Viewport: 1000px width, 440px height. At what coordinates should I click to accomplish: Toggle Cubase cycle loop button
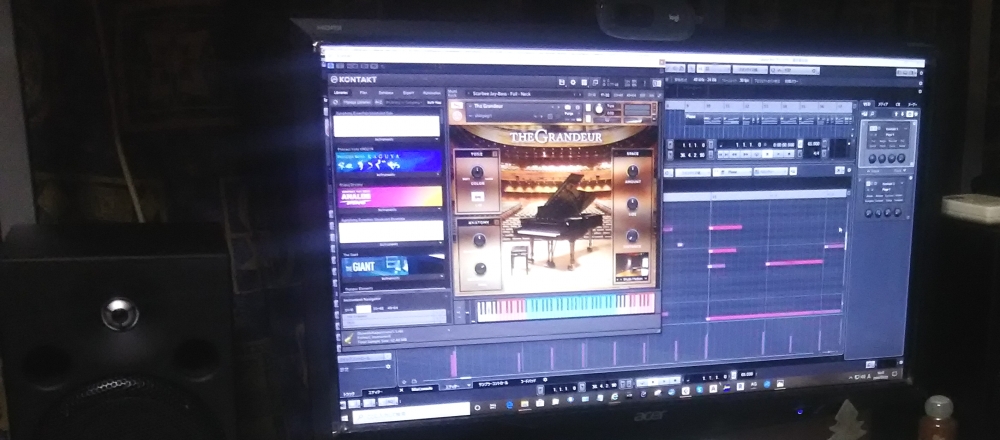click(756, 154)
